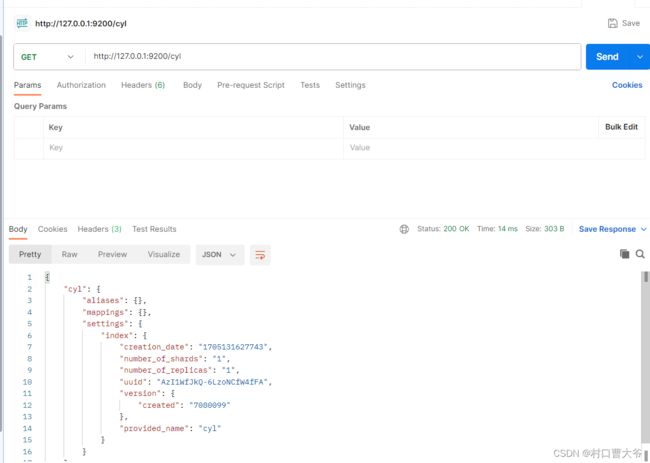The width and height of the screenshot is (650, 463).
Task: Open the response Headers (3) tab
Action: click(x=99, y=229)
